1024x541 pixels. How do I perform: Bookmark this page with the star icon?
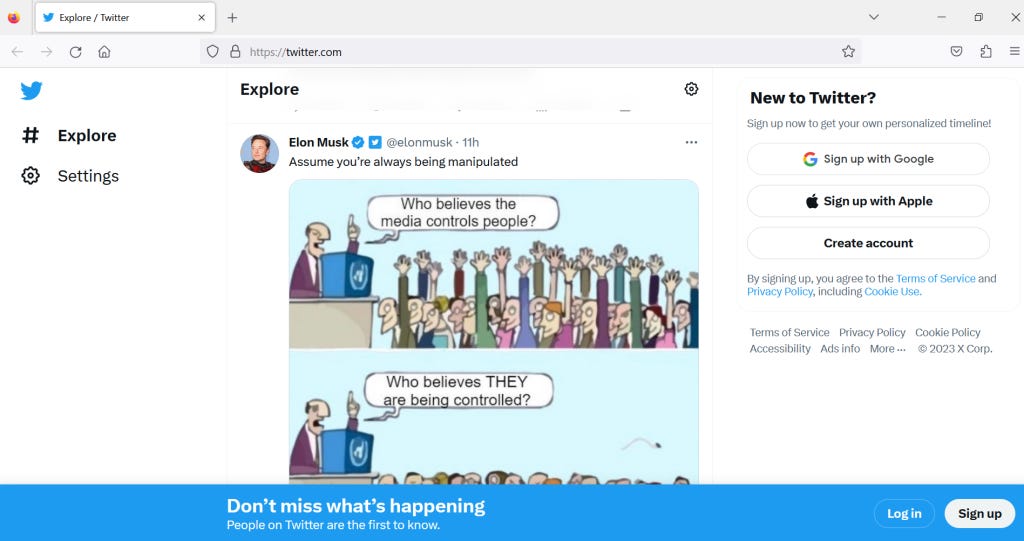(x=848, y=52)
